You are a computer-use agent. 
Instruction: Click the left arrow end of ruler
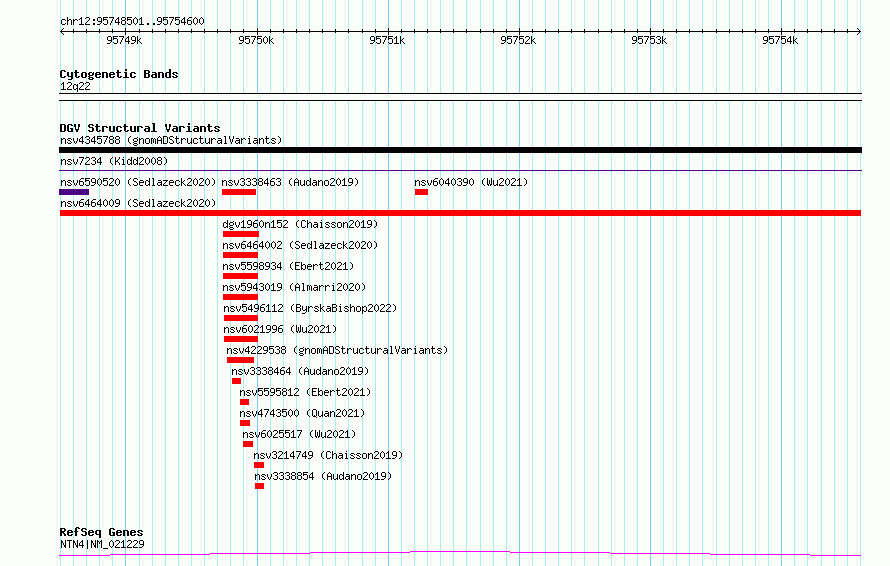pyautogui.click(x=62, y=32)
